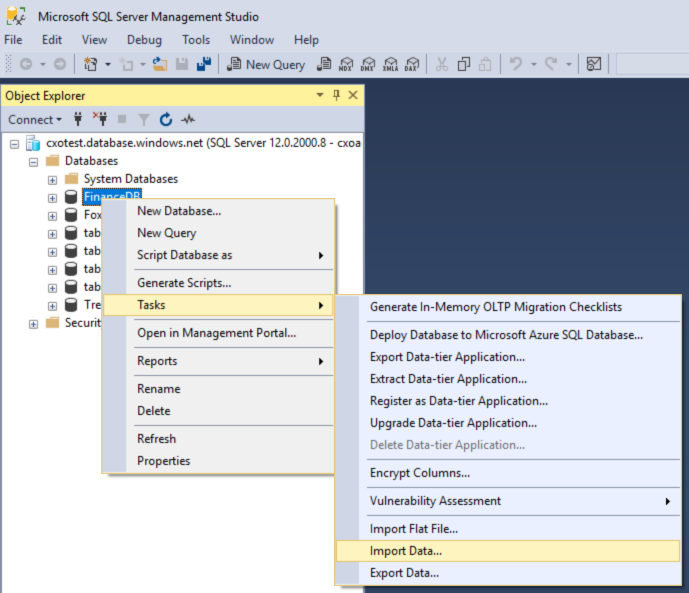Select New Query in context menu
This screenshot has height=593, width=689.
pos(218,233)
